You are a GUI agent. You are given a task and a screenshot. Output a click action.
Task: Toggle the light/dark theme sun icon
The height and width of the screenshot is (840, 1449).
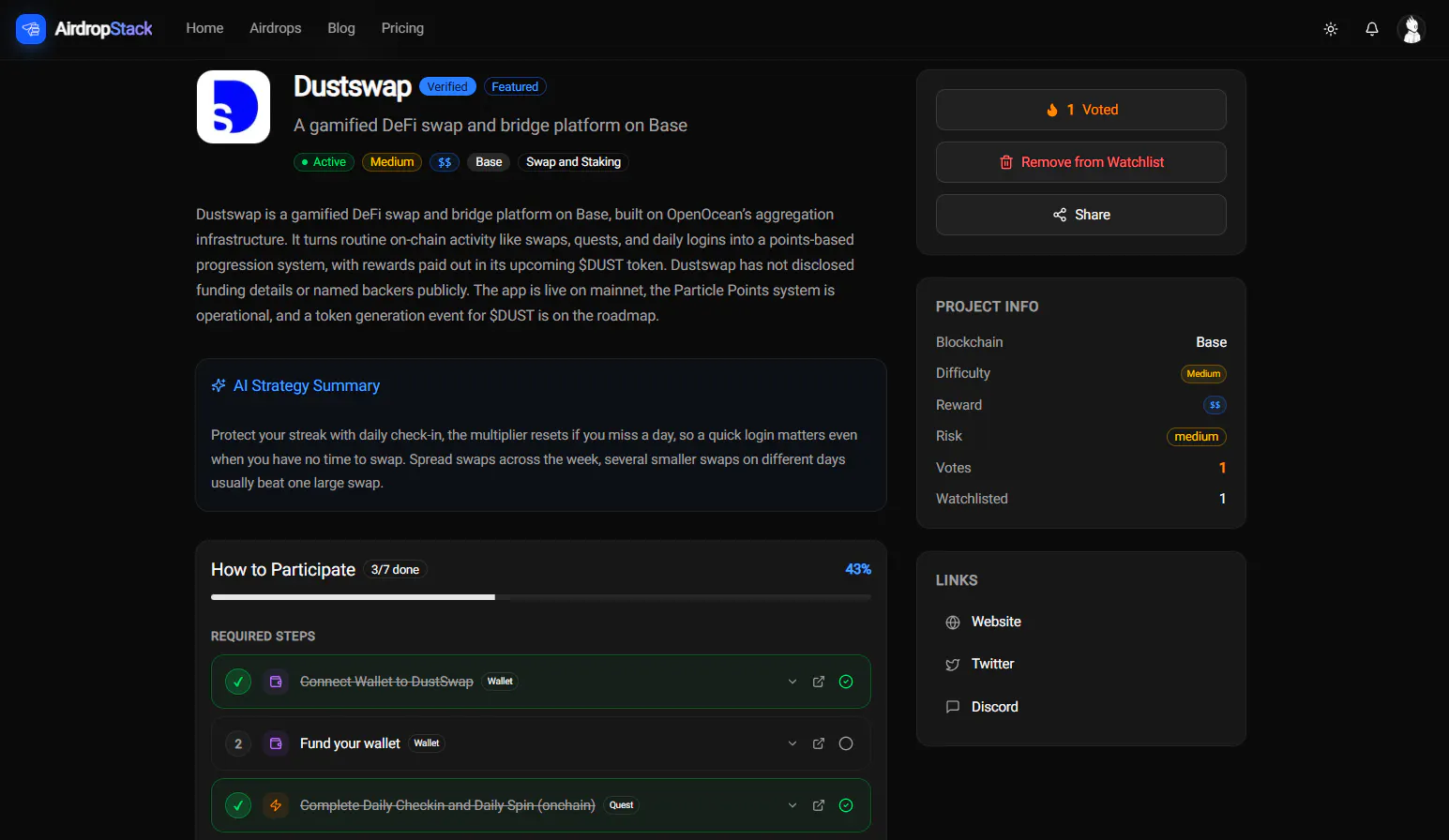click(x=1331, y=29)
